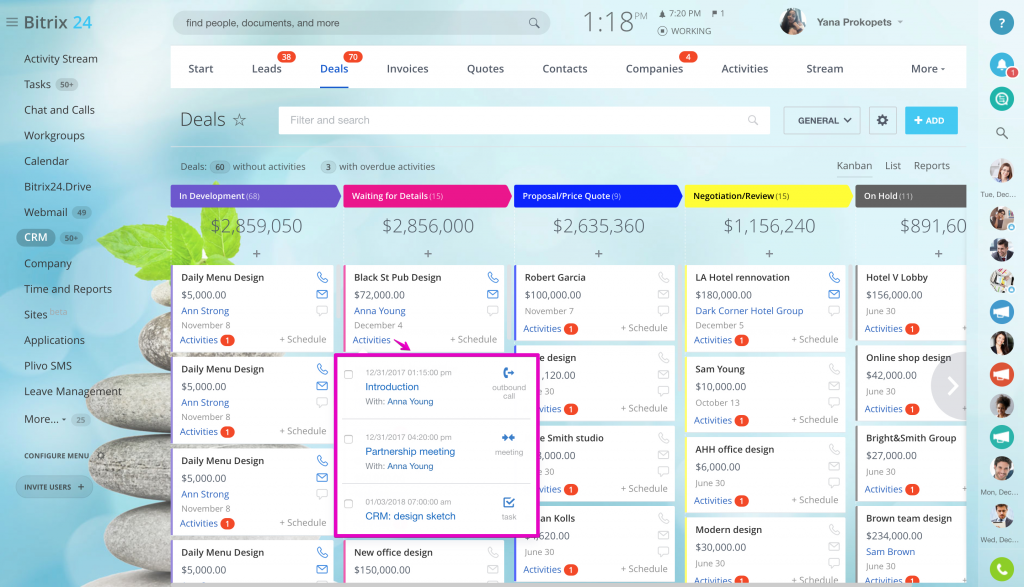Click the search icon in the right sidebar
The height and width of the screenshot is (587, 1024).
point(1001,133)
